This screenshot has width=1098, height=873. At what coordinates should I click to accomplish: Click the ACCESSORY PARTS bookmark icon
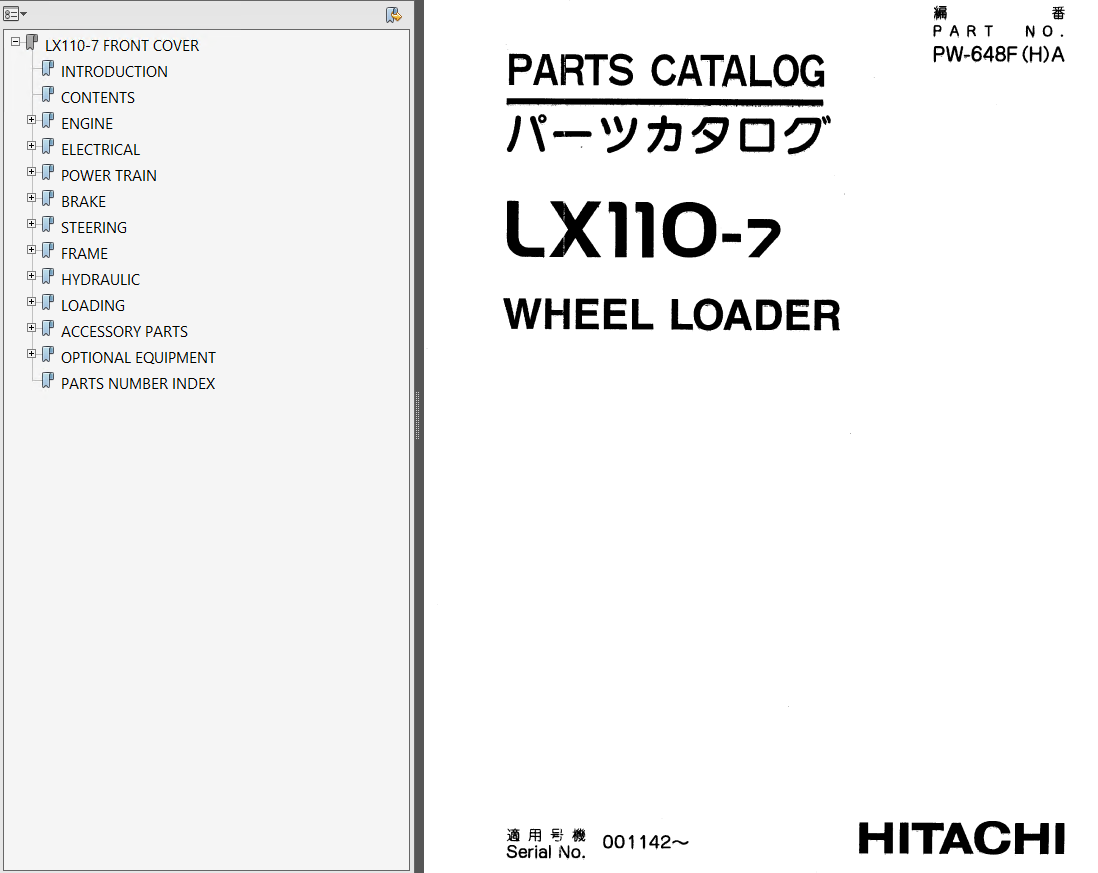(x=48, y=328)
